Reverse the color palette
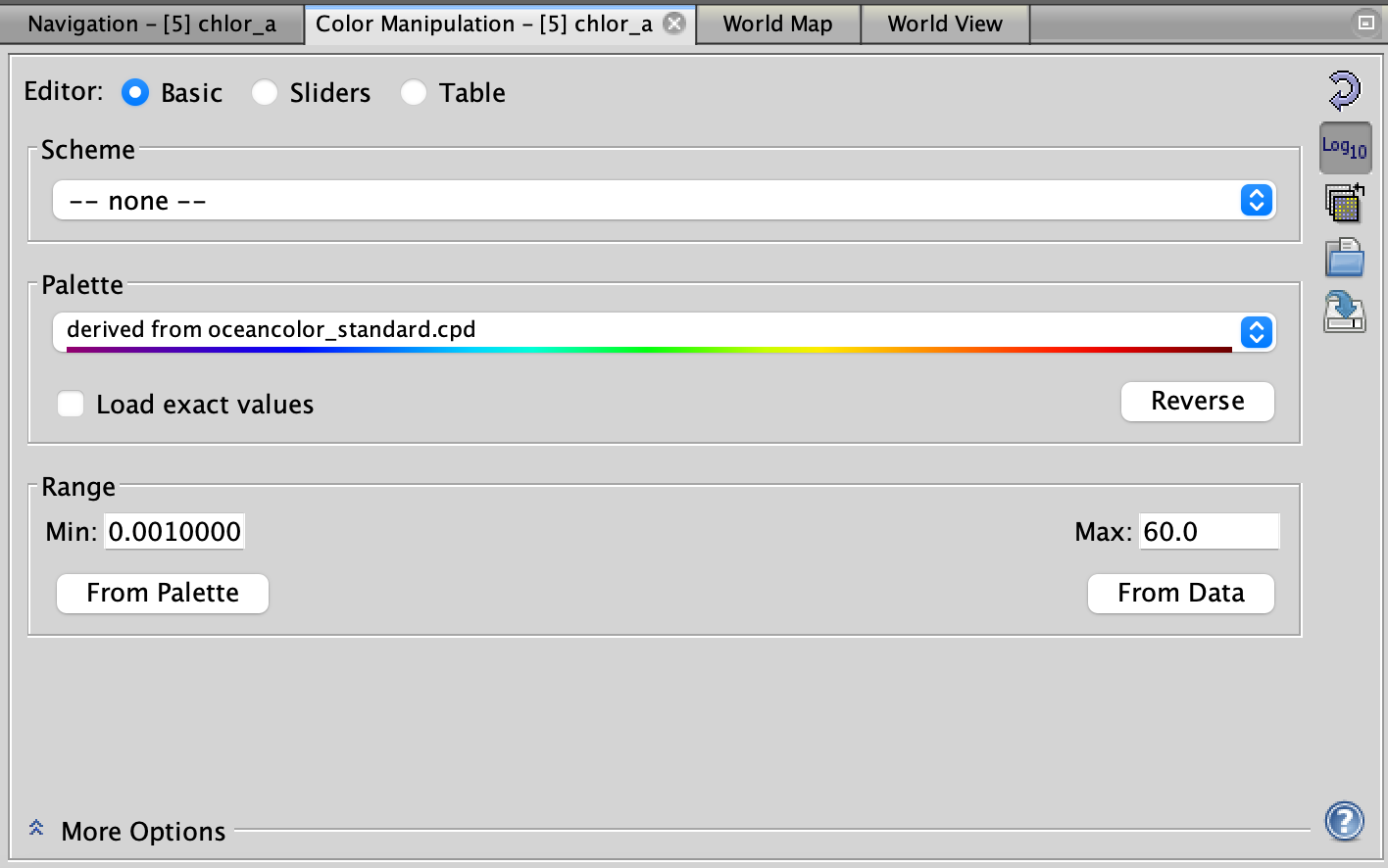 [1197, 402]
